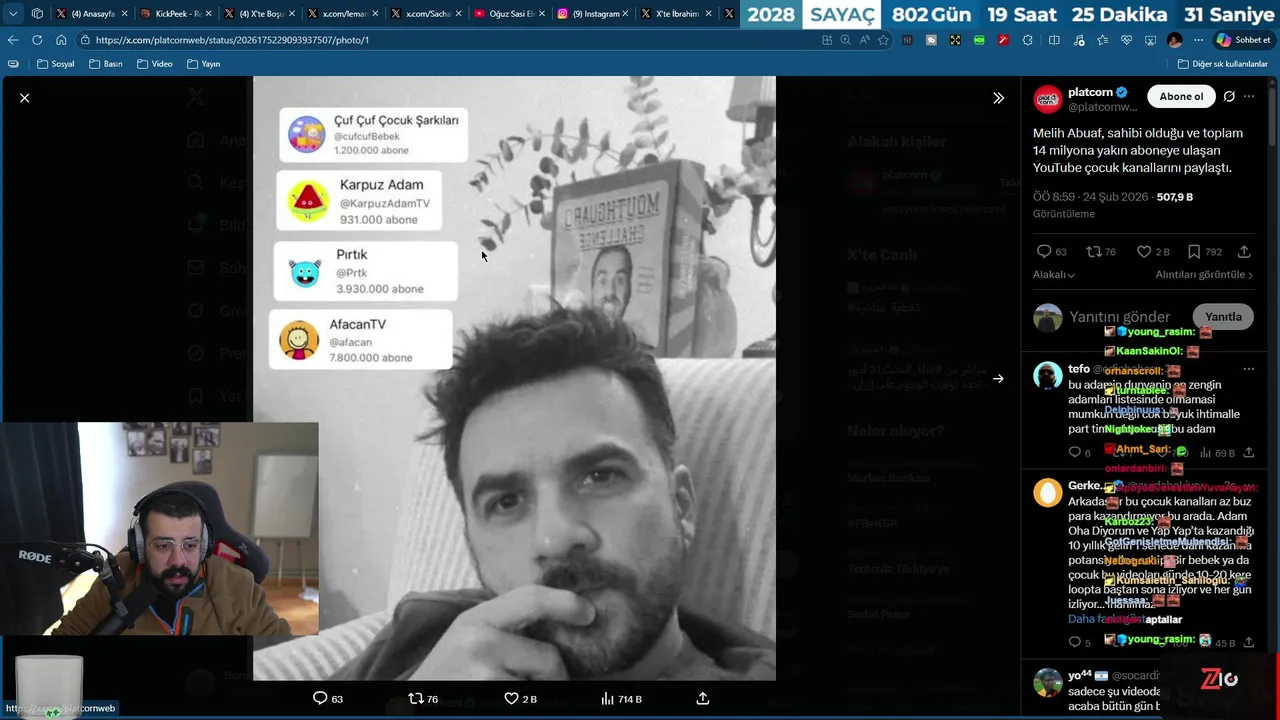Open browser profile avatar
Image resolution: width=1280 pixels, height=720 pixels.
[1174, 40]
